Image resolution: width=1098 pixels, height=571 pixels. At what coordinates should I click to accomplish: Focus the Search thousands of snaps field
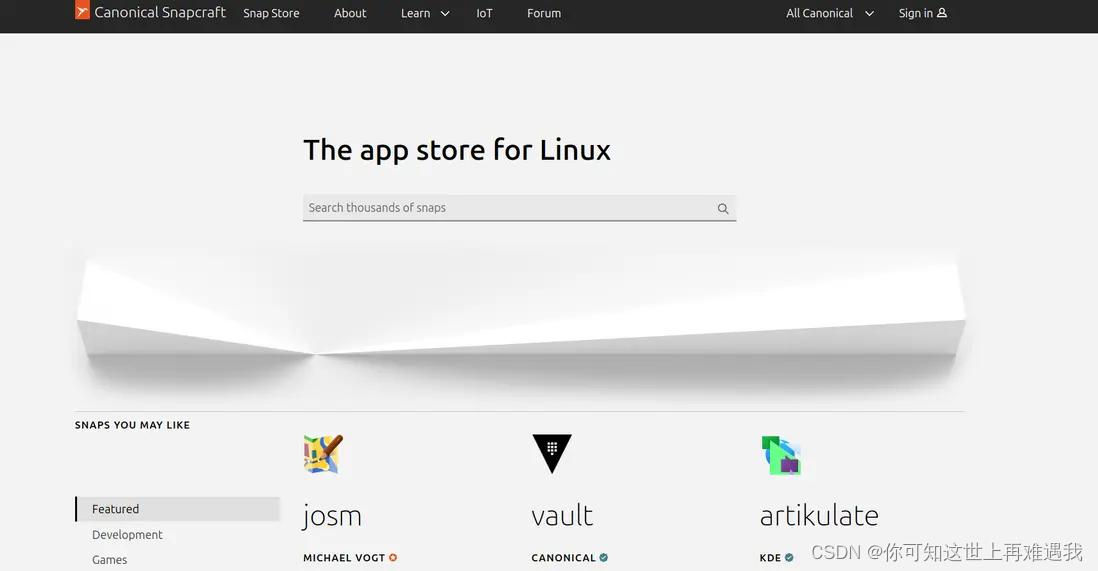click(x=519, y=207)
